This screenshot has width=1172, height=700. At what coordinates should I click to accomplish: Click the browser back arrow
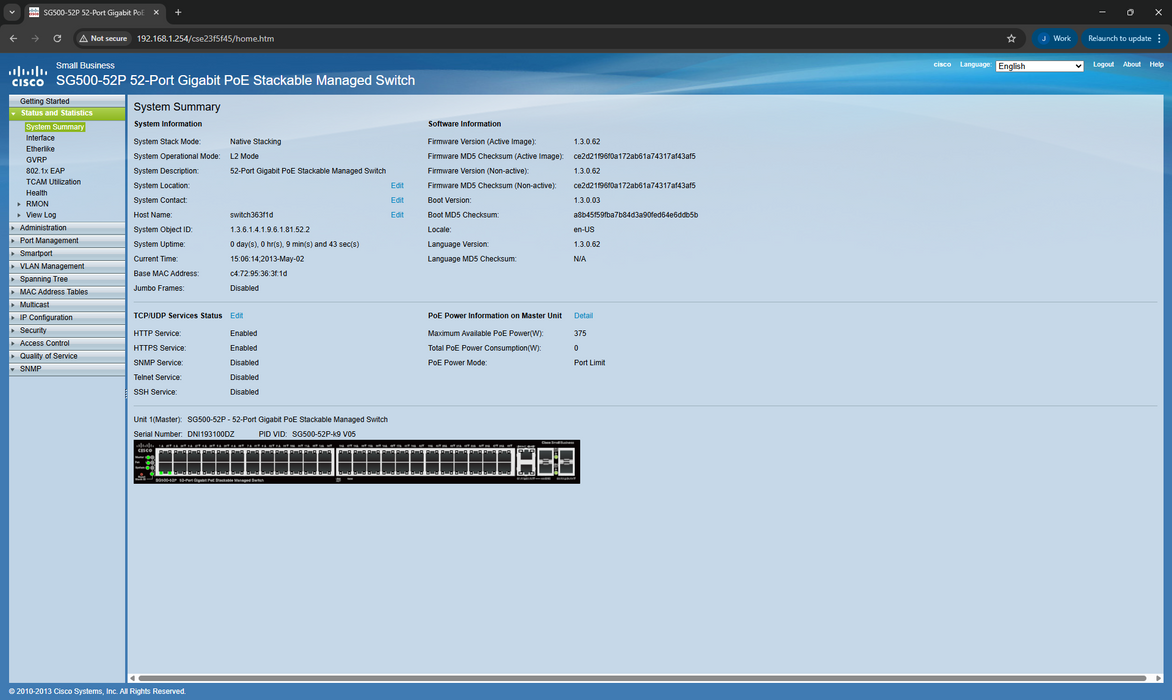13,38
